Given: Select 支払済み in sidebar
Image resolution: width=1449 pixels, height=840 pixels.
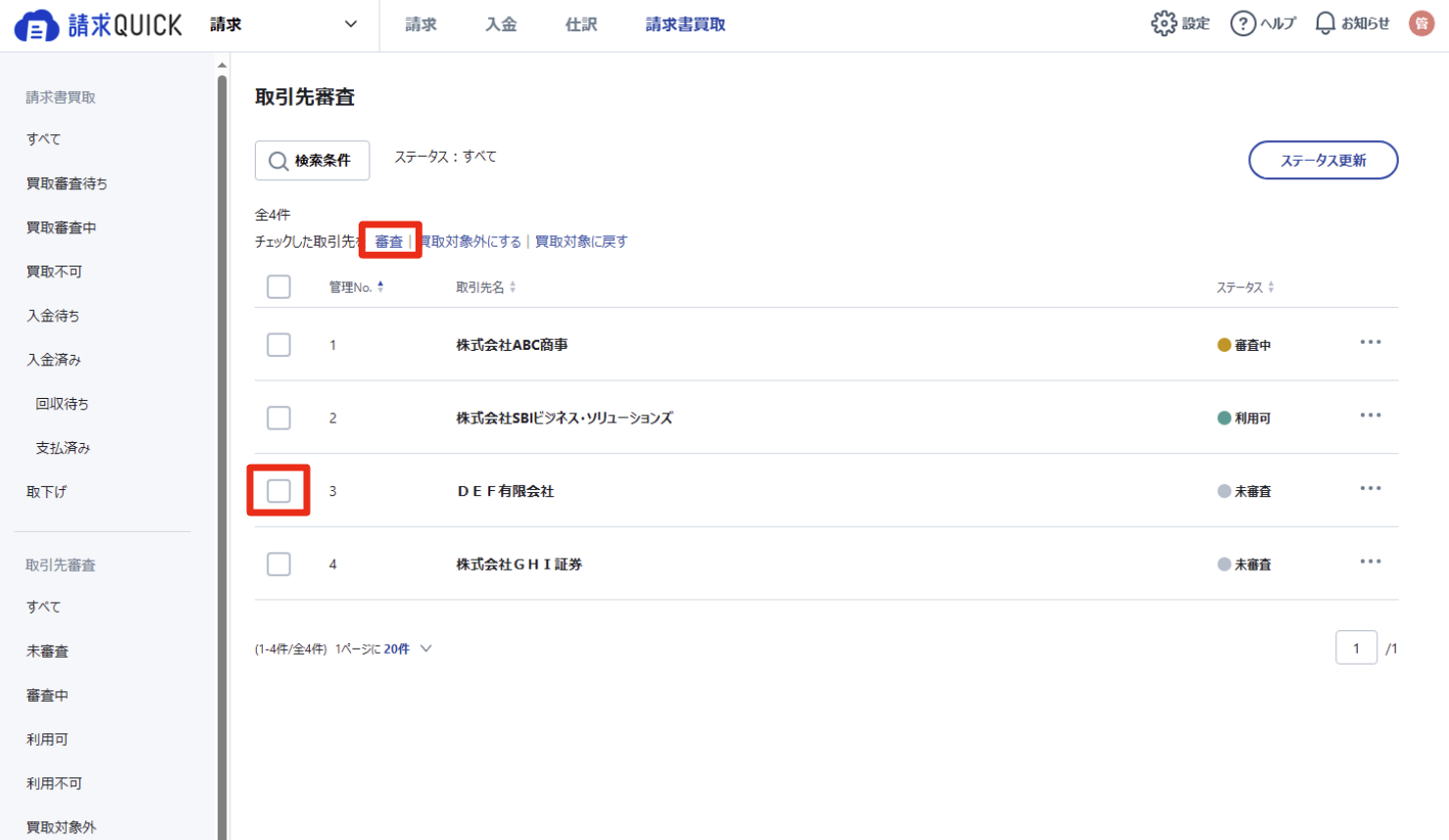Looking at the screenshot, I should point(63,448).
